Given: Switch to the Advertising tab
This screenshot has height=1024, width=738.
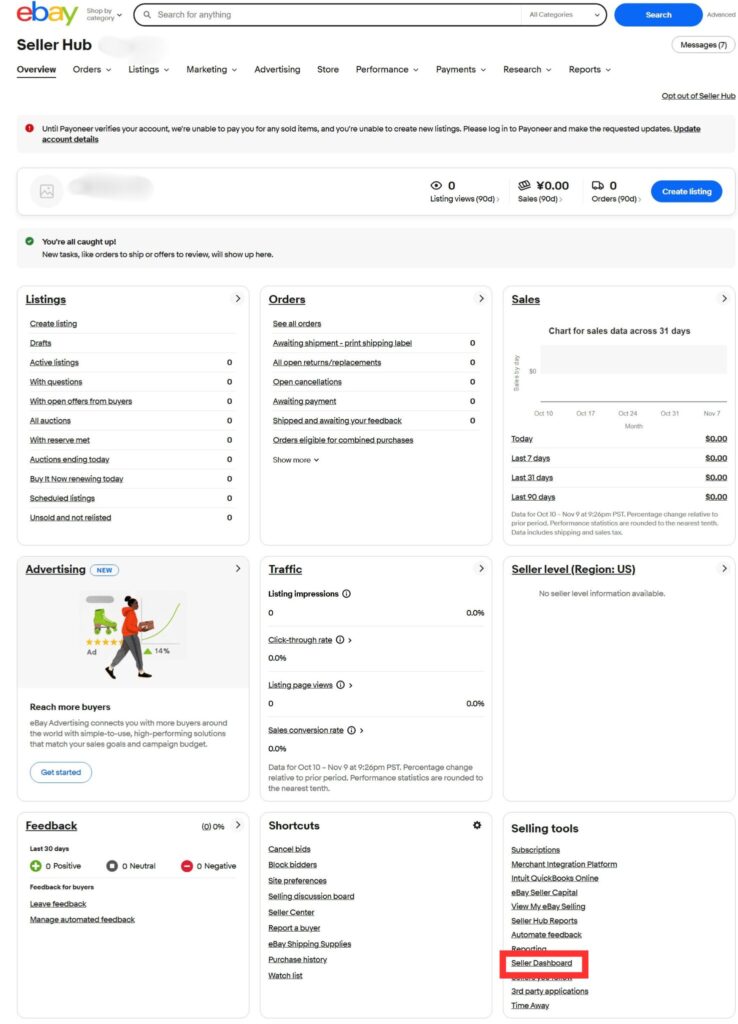Looking at the screenshot, I should (x=277, y=70).
